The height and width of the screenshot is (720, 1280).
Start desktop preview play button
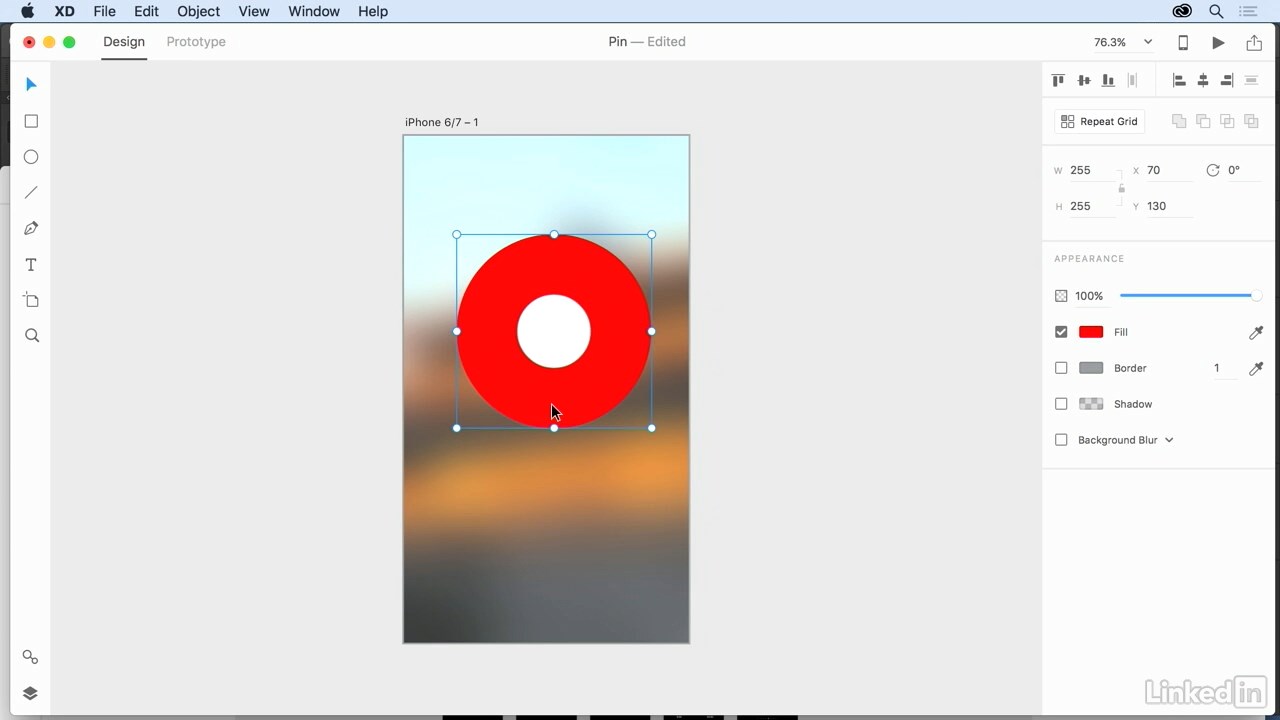1218,42
